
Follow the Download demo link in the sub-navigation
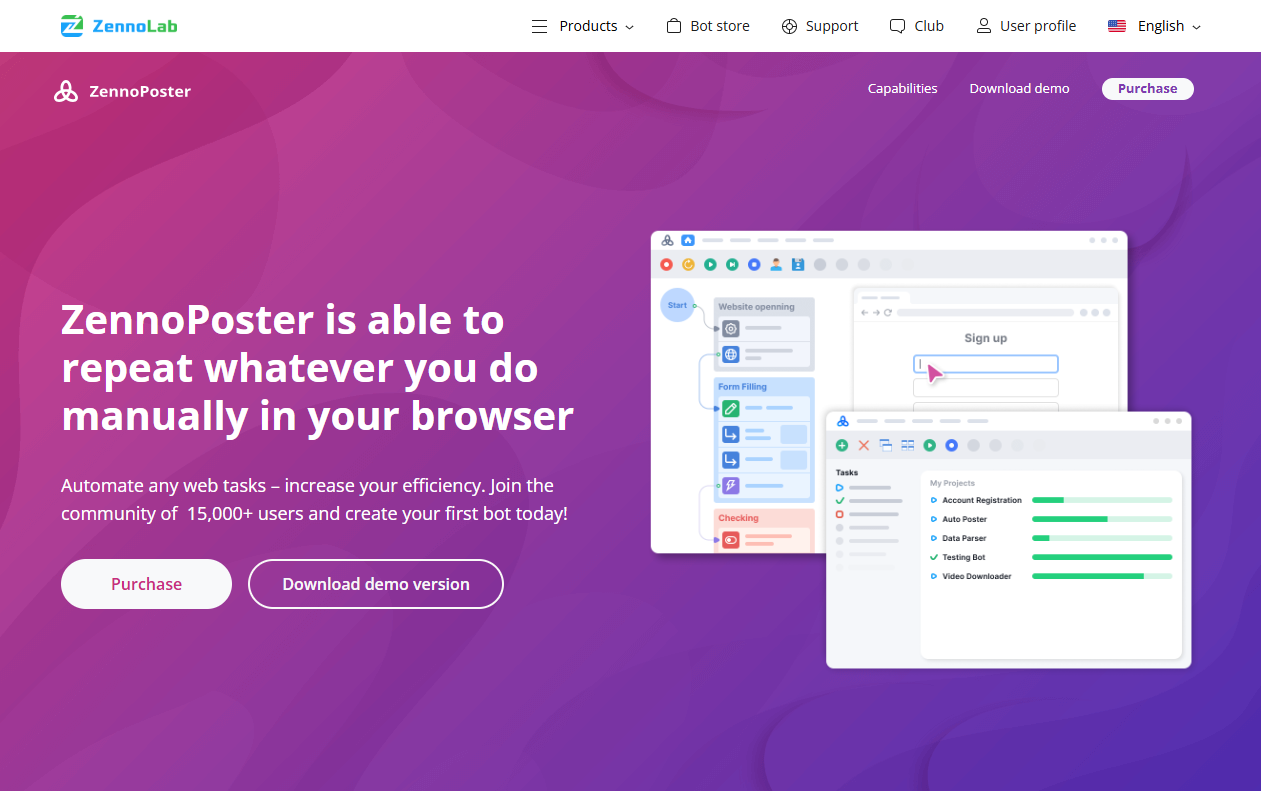pyautogui.click(x=1019, y=88)
